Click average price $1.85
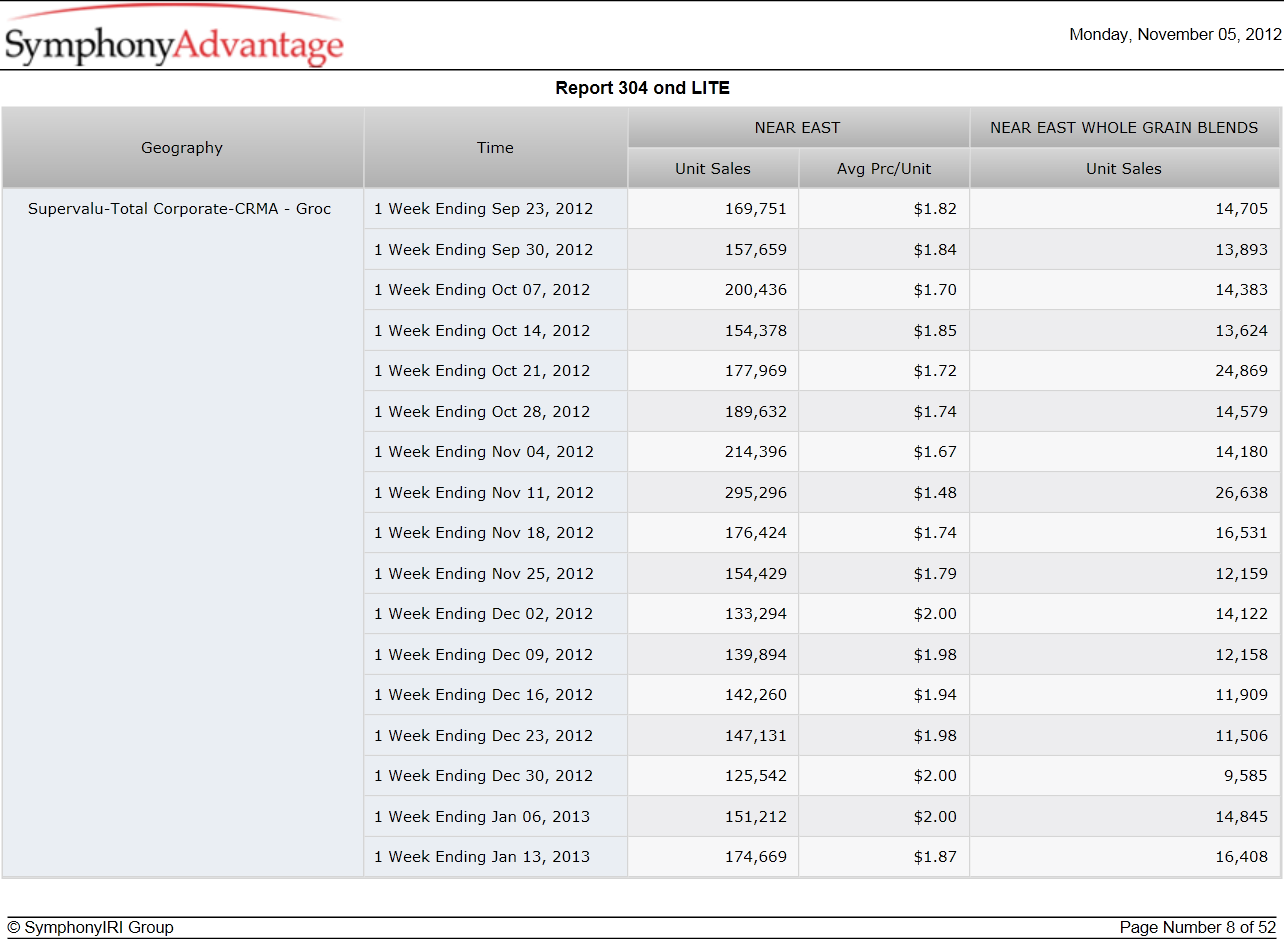This screenshot has height=946, width=1284. pos(935,331)
